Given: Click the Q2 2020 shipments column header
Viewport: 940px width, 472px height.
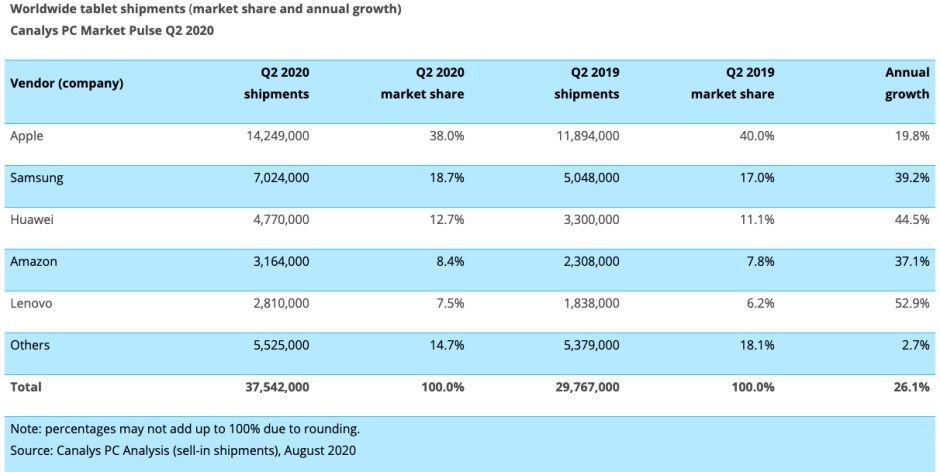Looking at the screenshot, I should click(x=276, y=83).
